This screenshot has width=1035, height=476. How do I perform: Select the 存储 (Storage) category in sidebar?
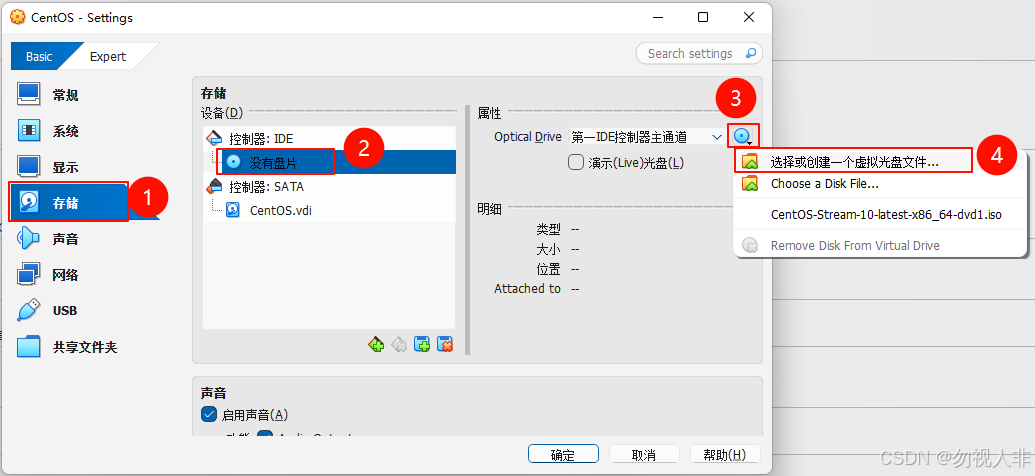click(69, 203)
